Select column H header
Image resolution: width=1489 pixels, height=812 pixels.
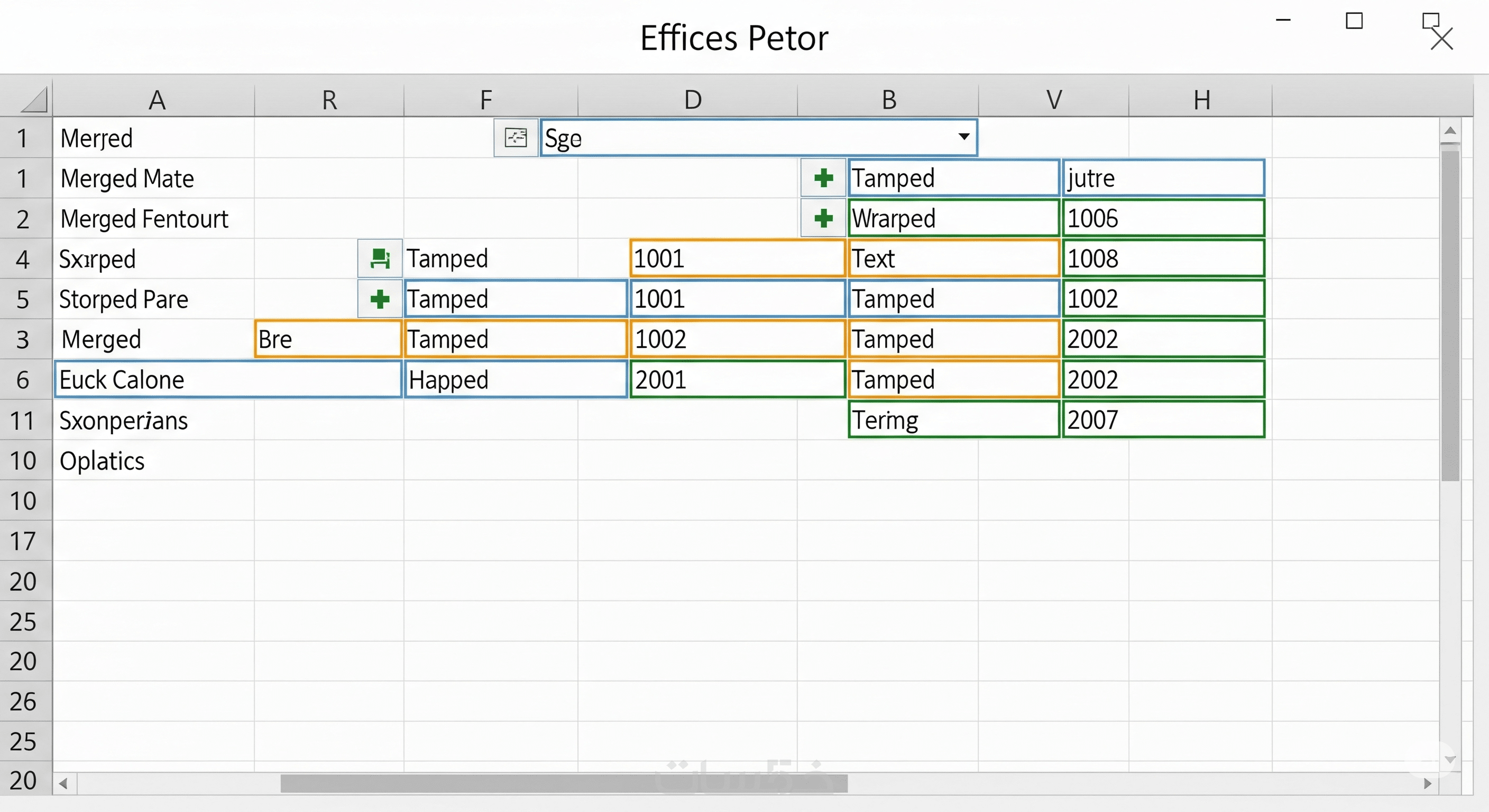(x=1202, y=100)
